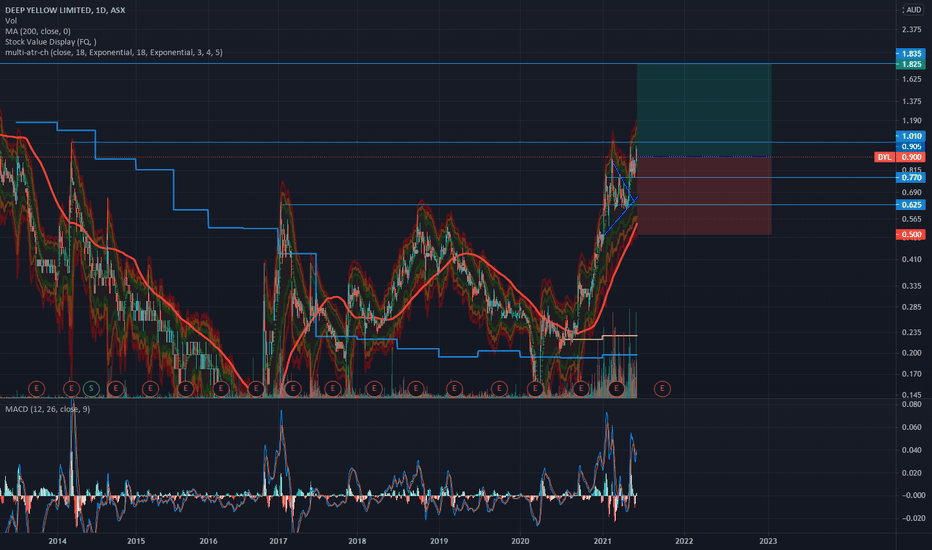Screen dimensions: 932x550
Task: Select the Vol indicator legend
Action: [x=11, y=21]
